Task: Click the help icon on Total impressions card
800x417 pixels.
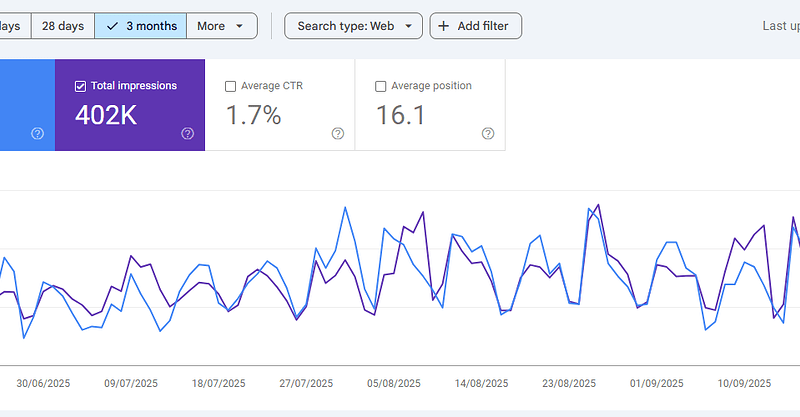Action: 187,134
